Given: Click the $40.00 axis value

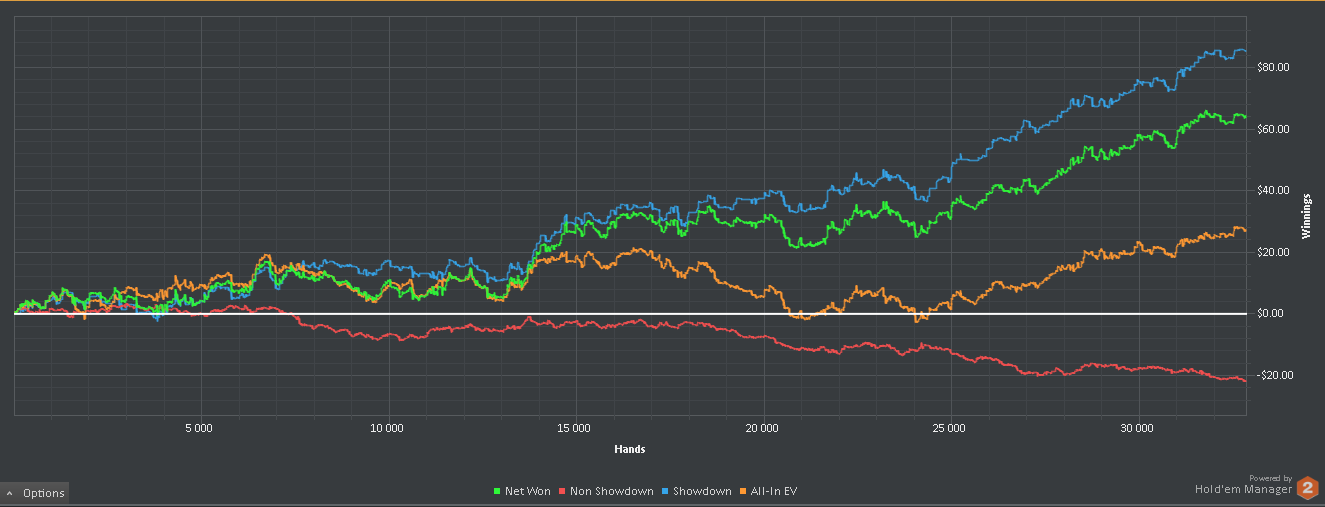Looking at the screenshot, I should pyautogui.click(x=1273, y=191).
